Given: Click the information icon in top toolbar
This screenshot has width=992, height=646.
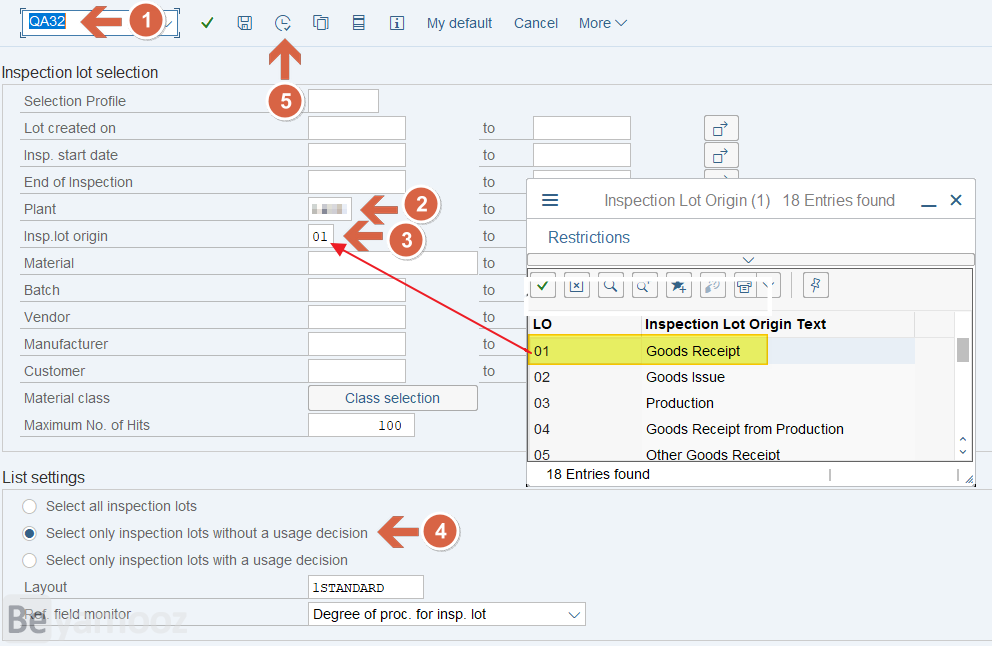Looking at the screenshot, I should point(397,23).
